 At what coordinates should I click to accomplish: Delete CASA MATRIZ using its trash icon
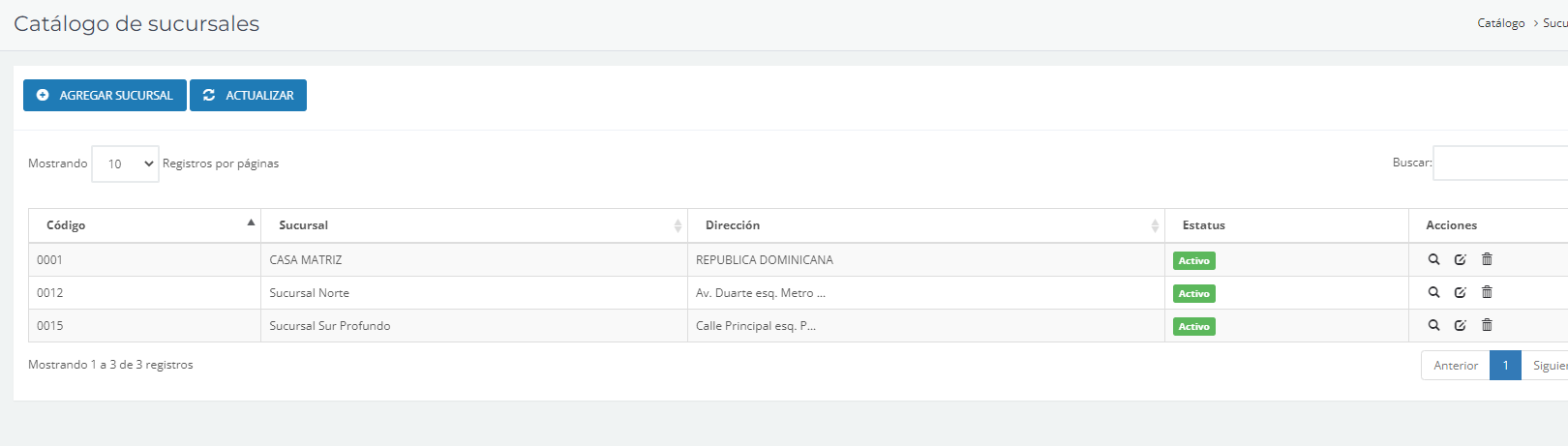click(1488, 259)
